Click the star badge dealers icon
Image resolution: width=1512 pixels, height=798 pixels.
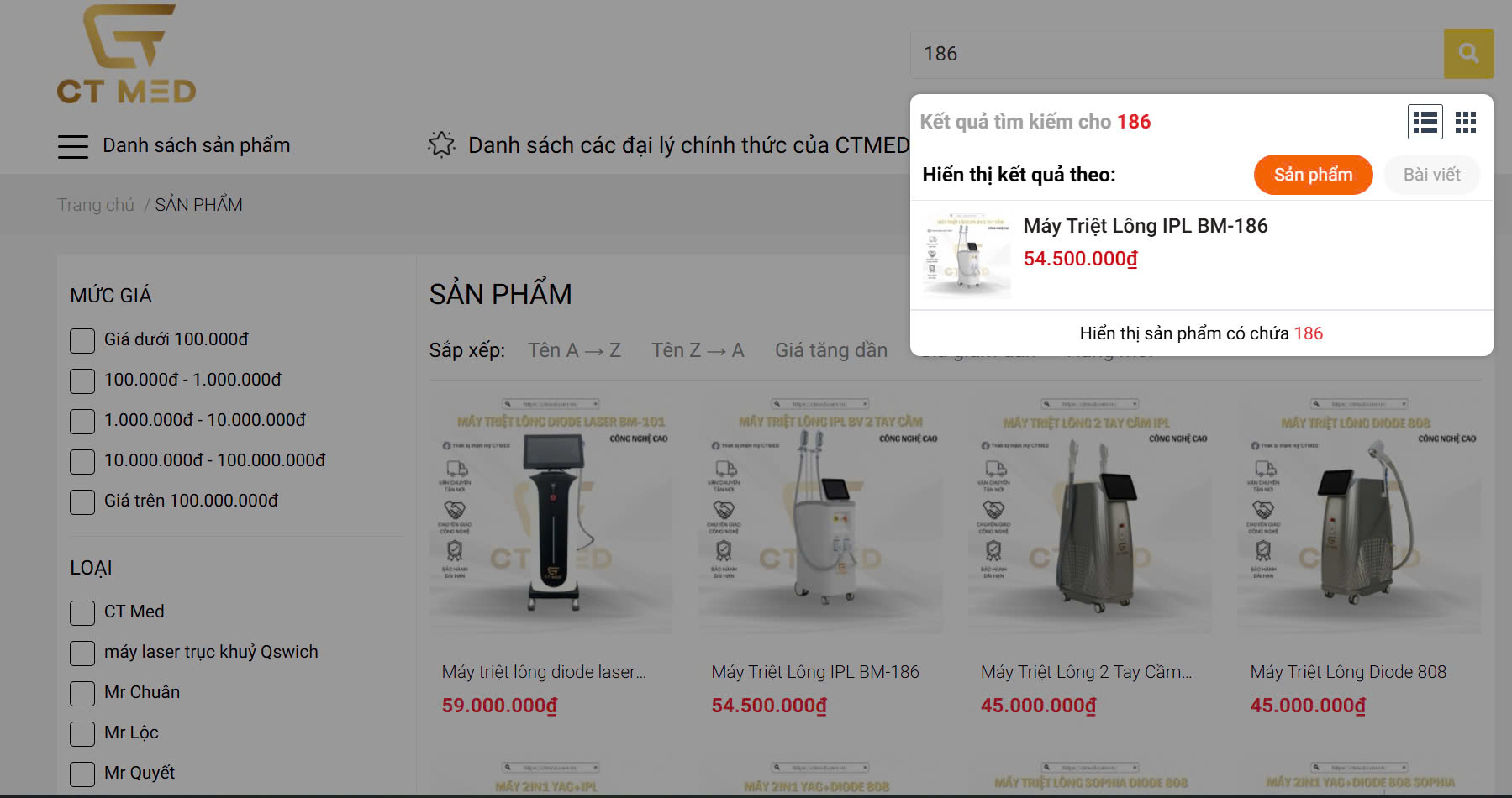(441, 144)
